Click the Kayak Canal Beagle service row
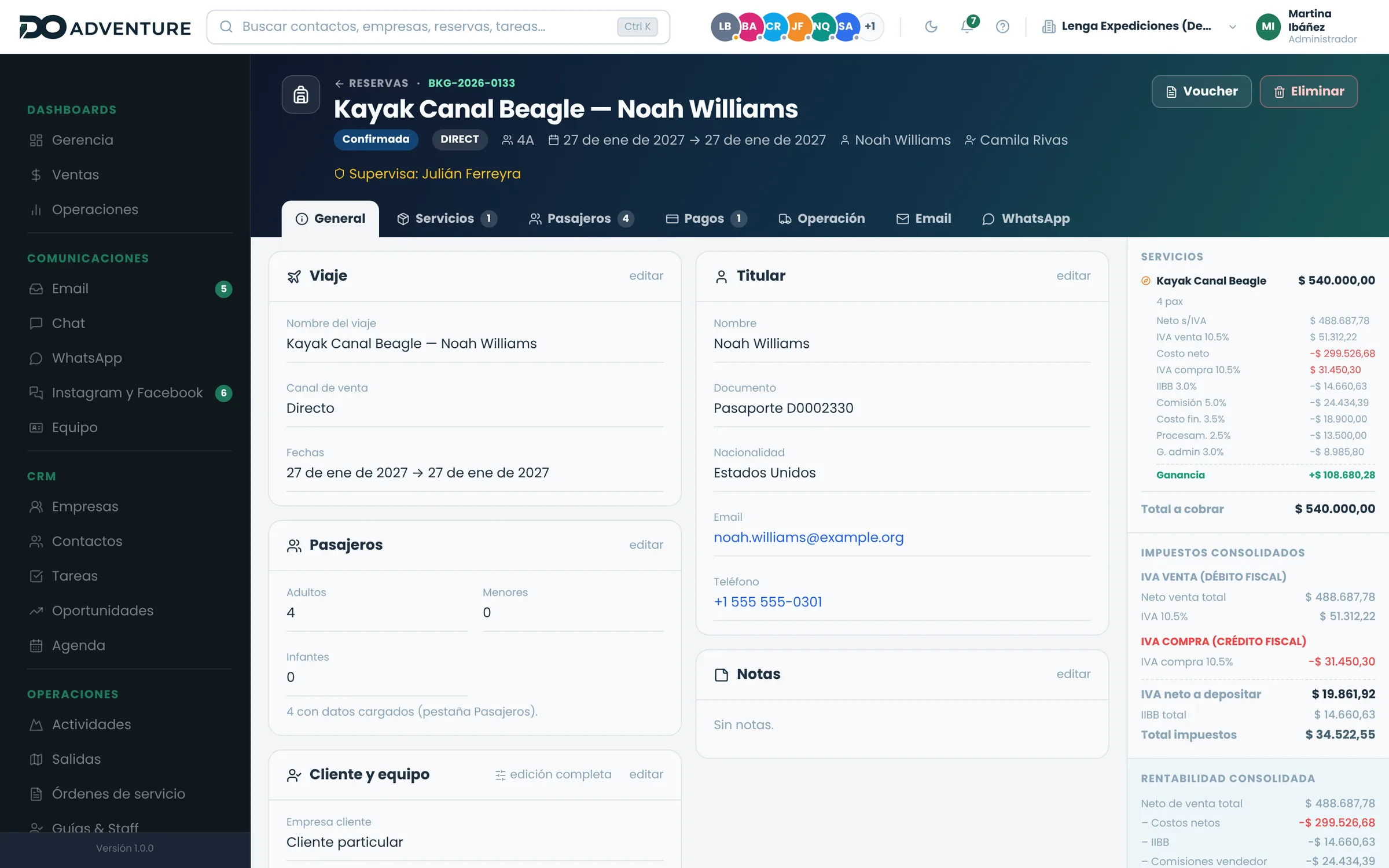The height and width of the screenshot is (868, 1389). [x=1258, y=281]
